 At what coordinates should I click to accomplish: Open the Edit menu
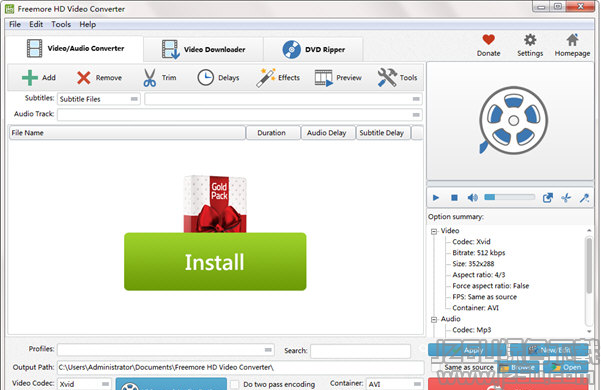pyautogui.click(x=36, y=25)
